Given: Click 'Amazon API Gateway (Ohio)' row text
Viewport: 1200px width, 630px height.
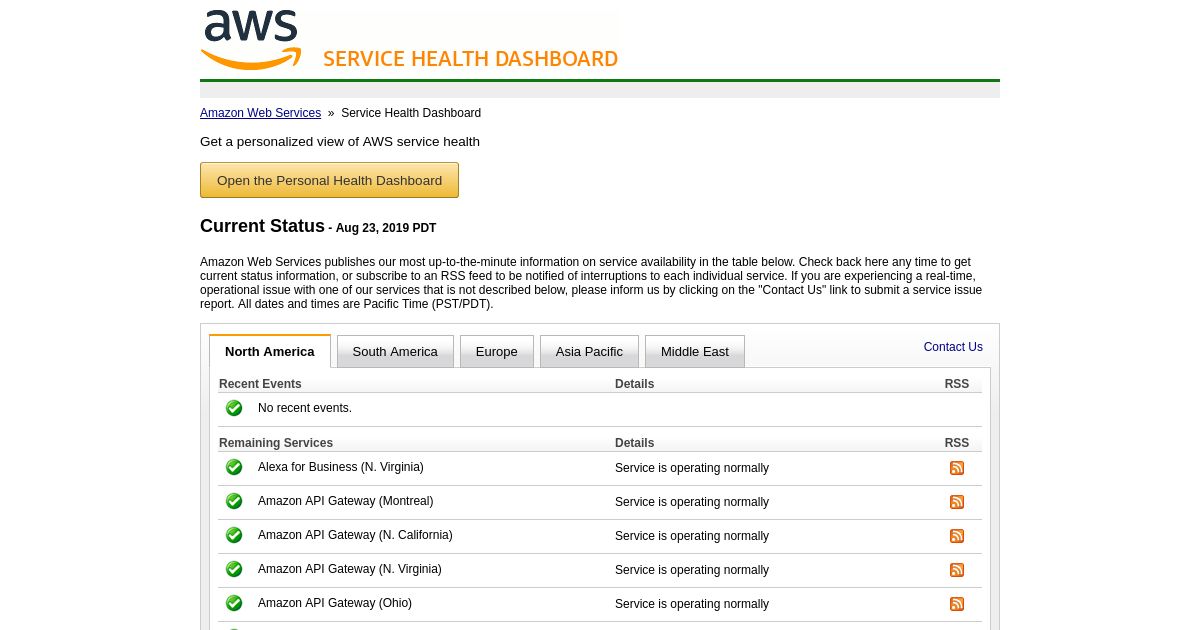Looking at the screenshot, I should (335, 603).
